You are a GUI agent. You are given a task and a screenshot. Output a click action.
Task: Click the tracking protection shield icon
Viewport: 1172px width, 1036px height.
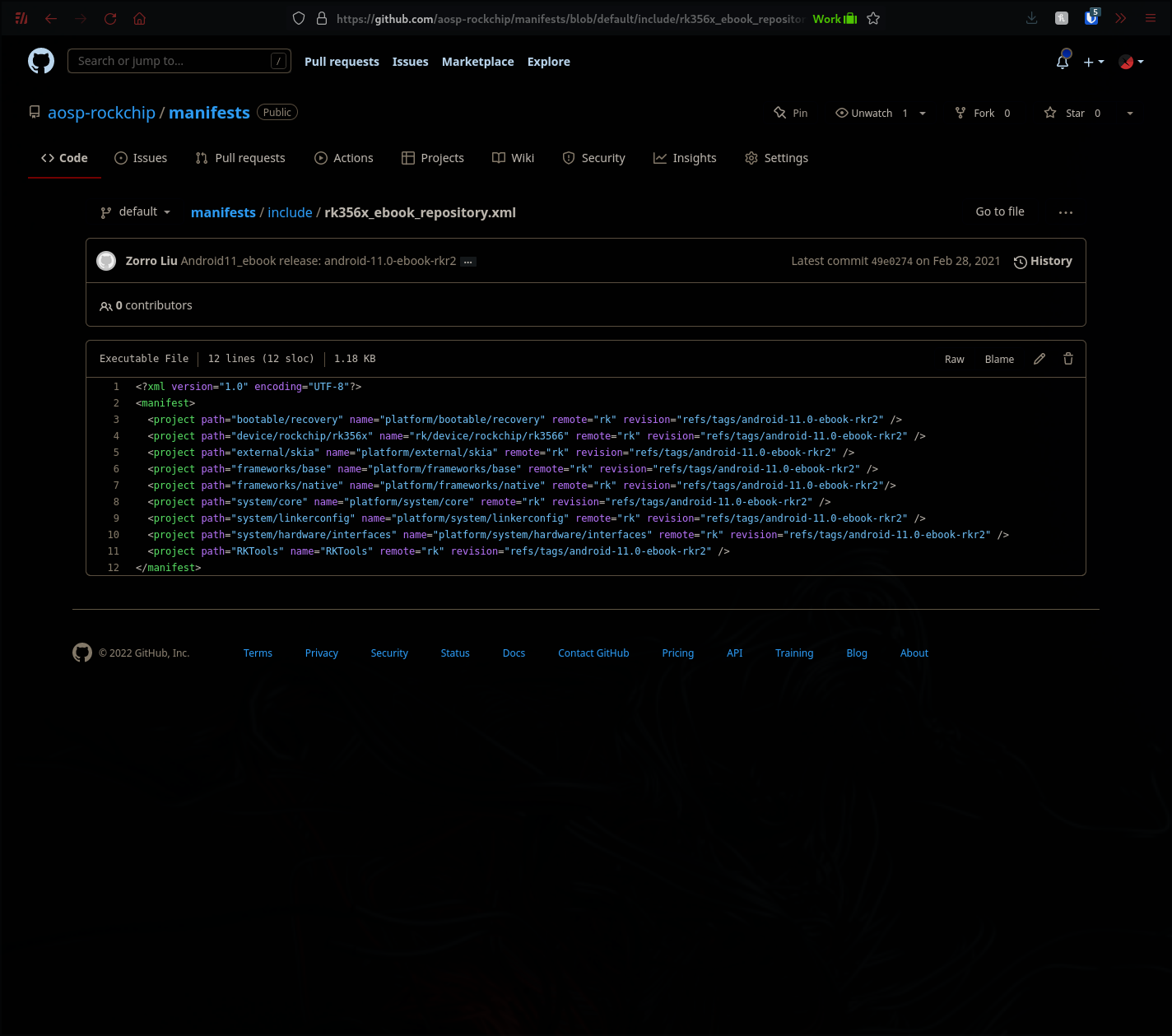299,18
